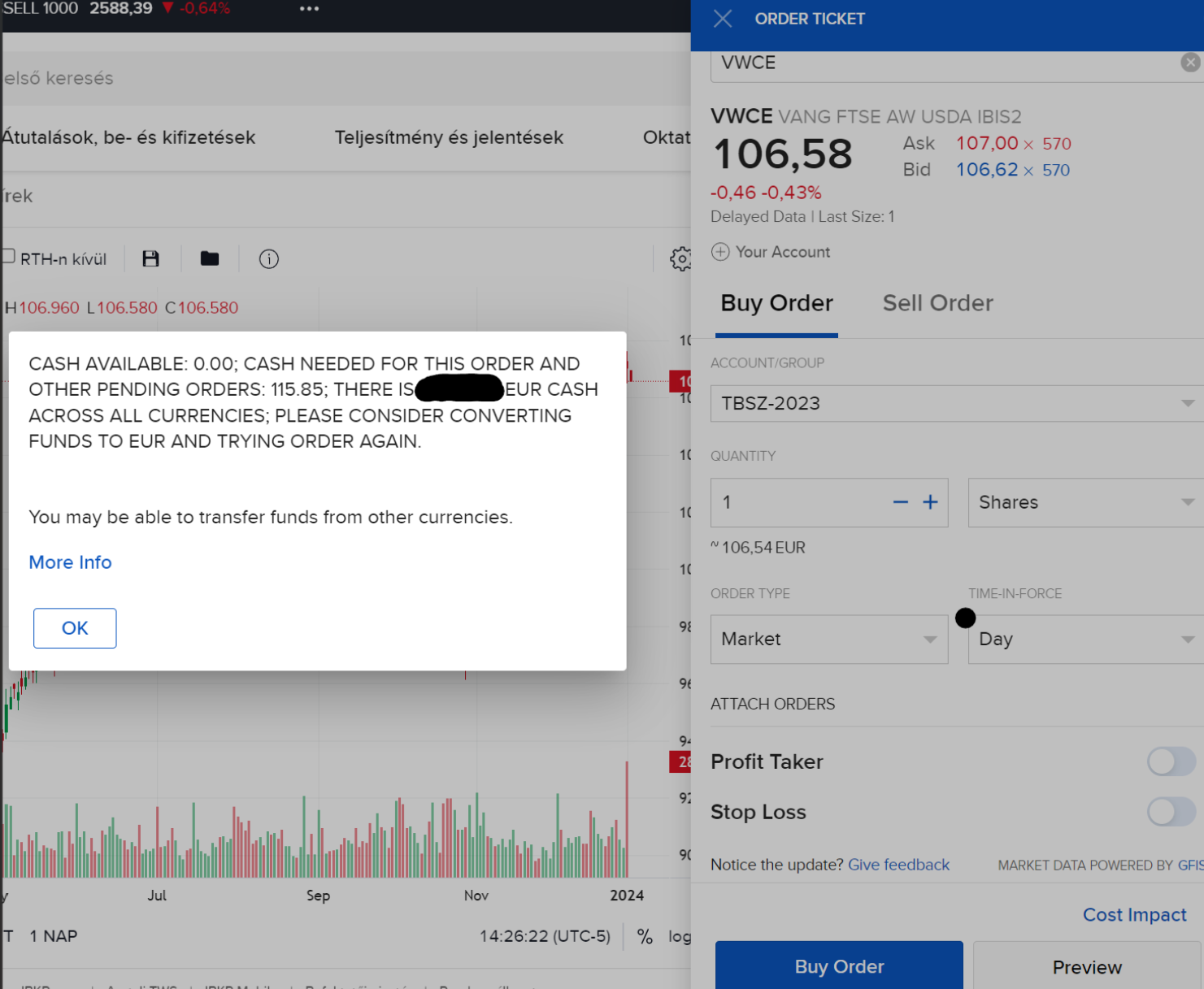Click the three-dots more options icon

tap(309, 9)
